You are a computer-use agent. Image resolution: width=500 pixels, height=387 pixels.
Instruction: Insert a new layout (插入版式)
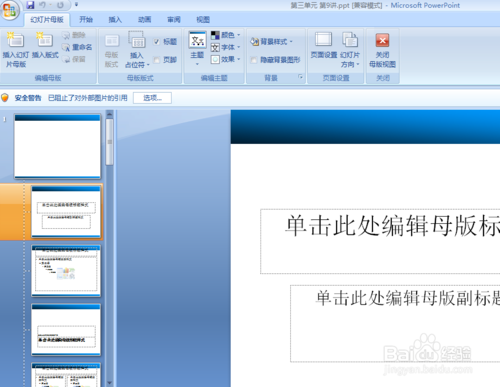(45, 45)
